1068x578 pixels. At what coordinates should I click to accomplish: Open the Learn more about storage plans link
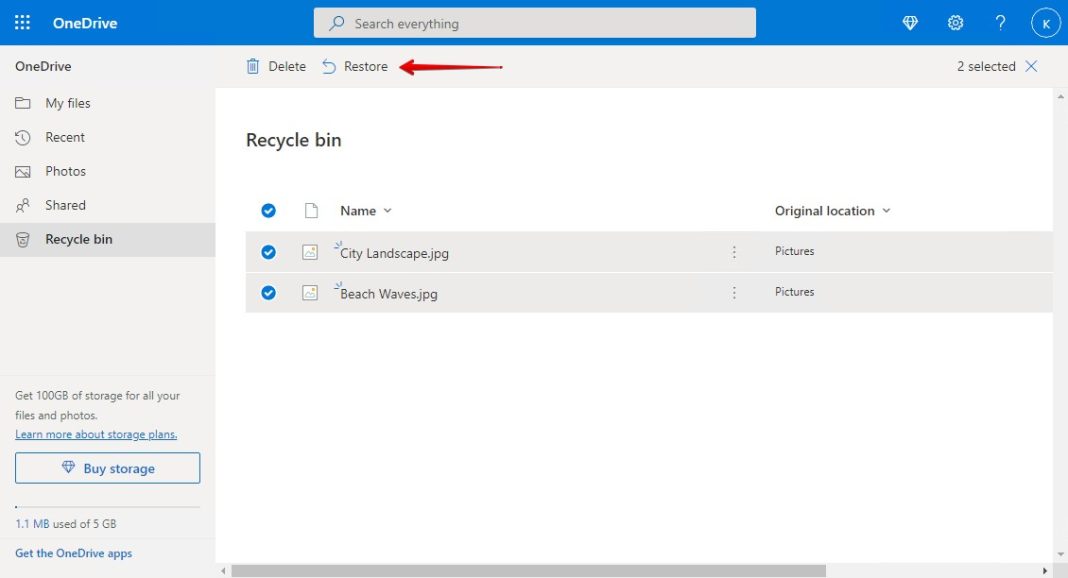(x=96, y=434)
